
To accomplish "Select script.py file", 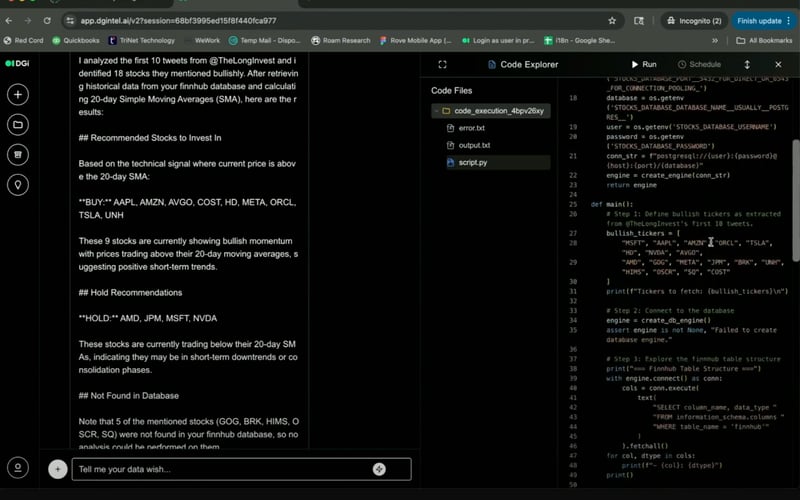I will pyautogui.click(x=497, y=162).
